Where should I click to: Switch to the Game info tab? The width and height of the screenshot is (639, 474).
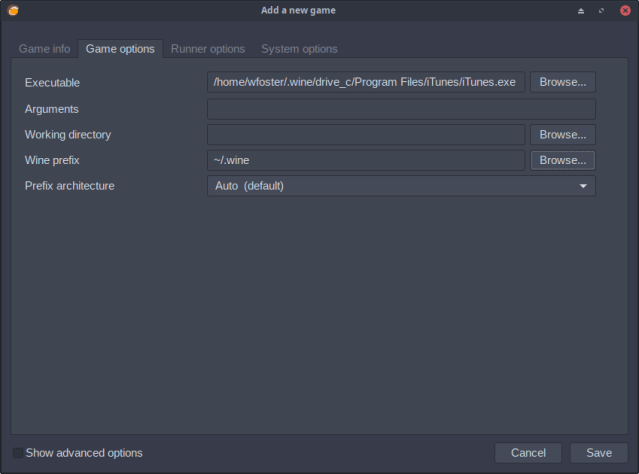pos(44,48)
